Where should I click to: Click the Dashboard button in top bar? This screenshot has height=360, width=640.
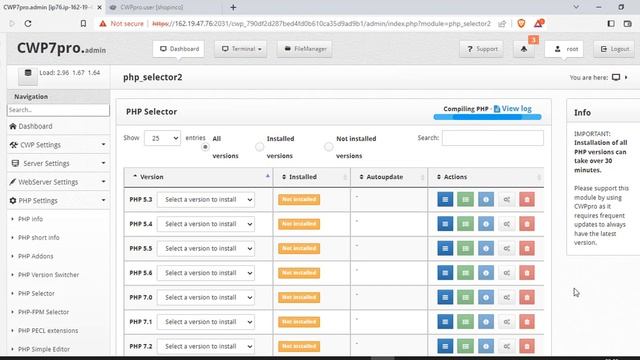[x=179, y=49]
